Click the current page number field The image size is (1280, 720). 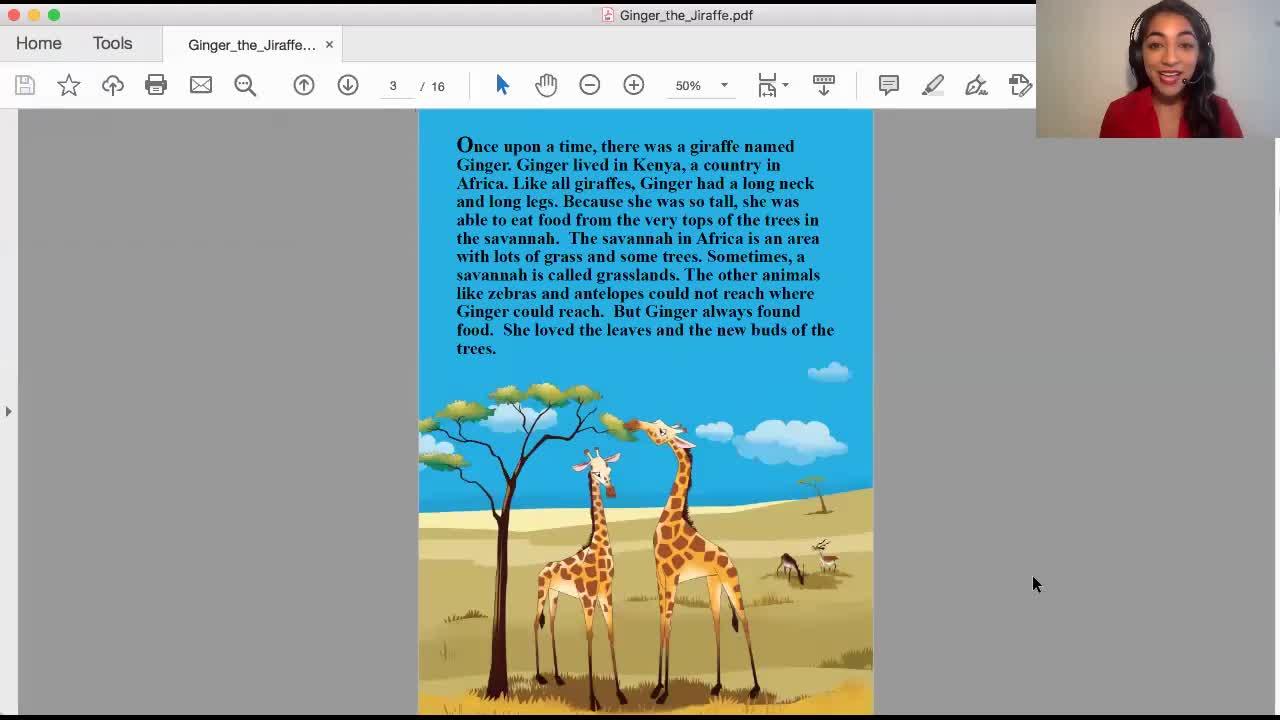[x=393, y=86]
